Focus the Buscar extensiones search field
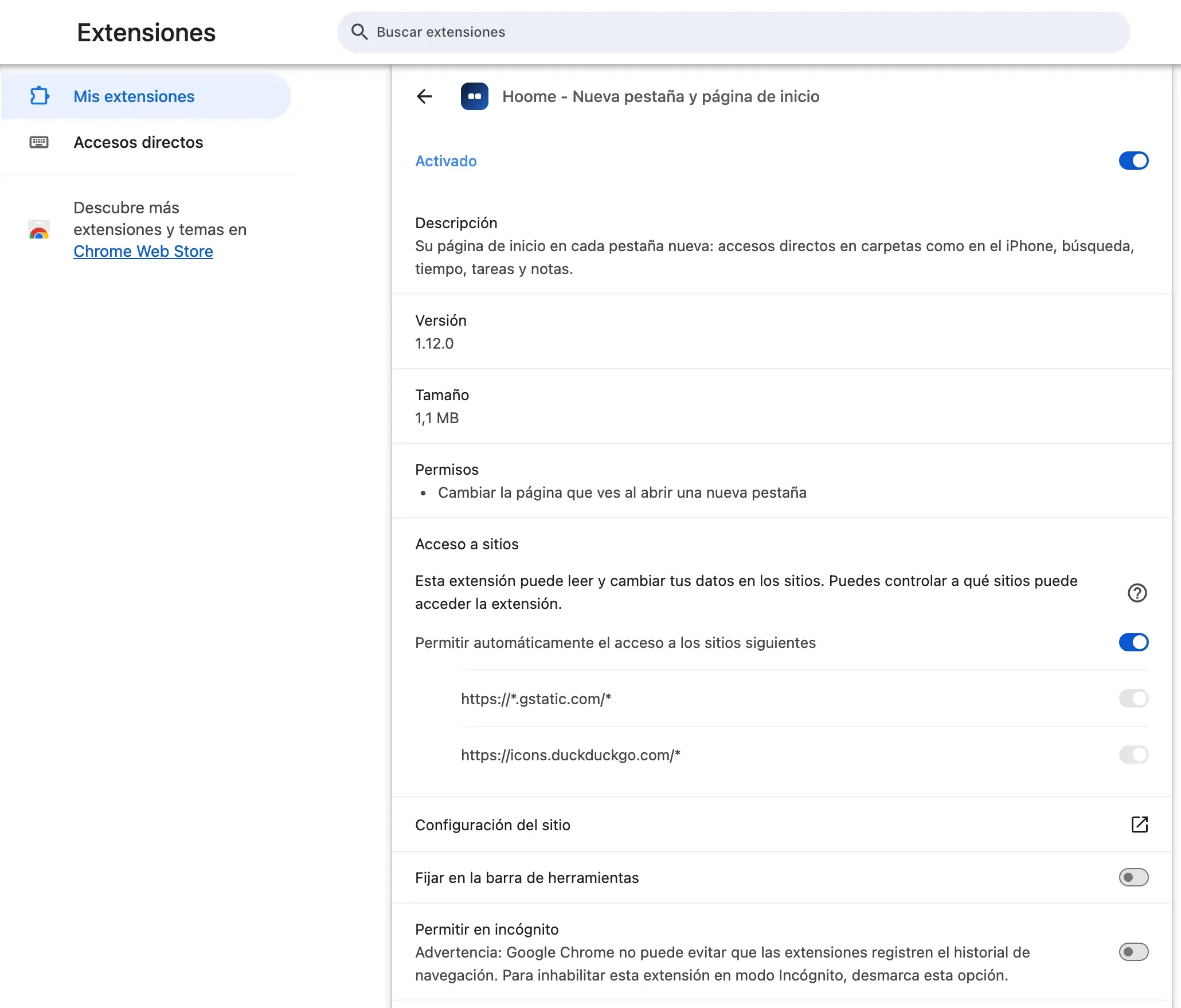Image resolution: width=1181 pixels, height=1008 pixels. click(x=734, y=32)
